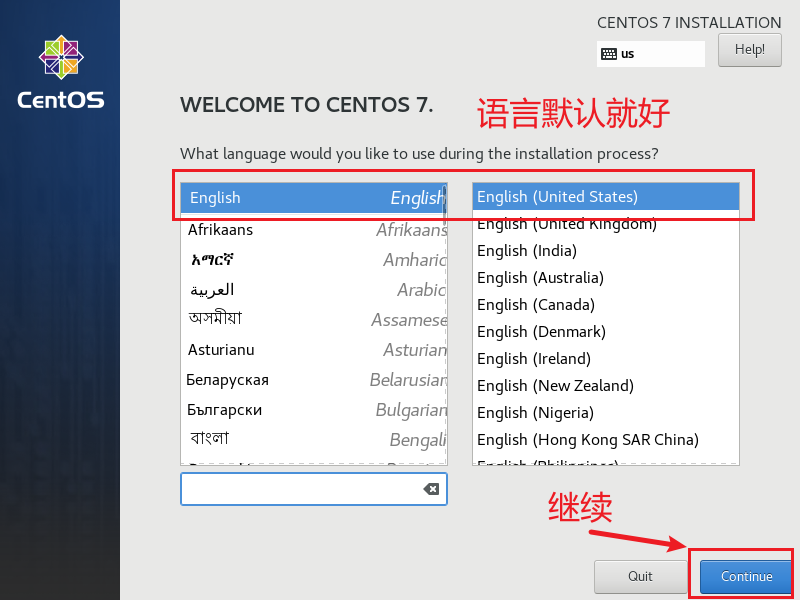The height and width of the screenshot is (600, 800).
Task: Choose English (India) locale
Action: pos(606,251)
